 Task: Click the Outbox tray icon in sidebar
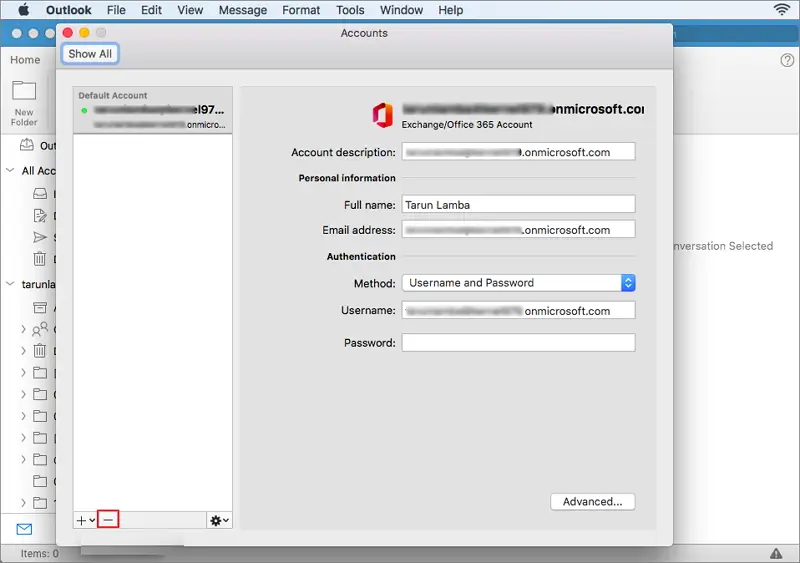click(x=27, y=145)
